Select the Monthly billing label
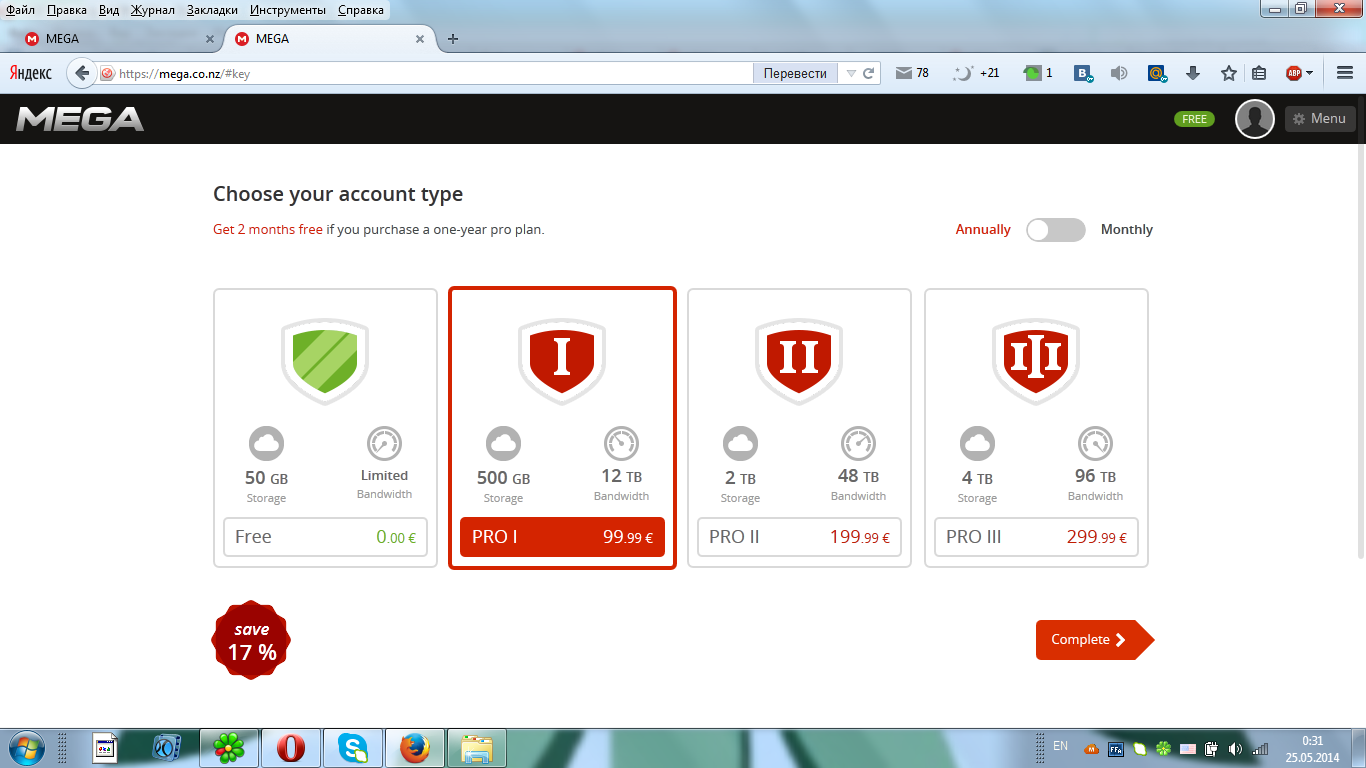Viewport: 1366px width, 768px height. point(1127,230)
